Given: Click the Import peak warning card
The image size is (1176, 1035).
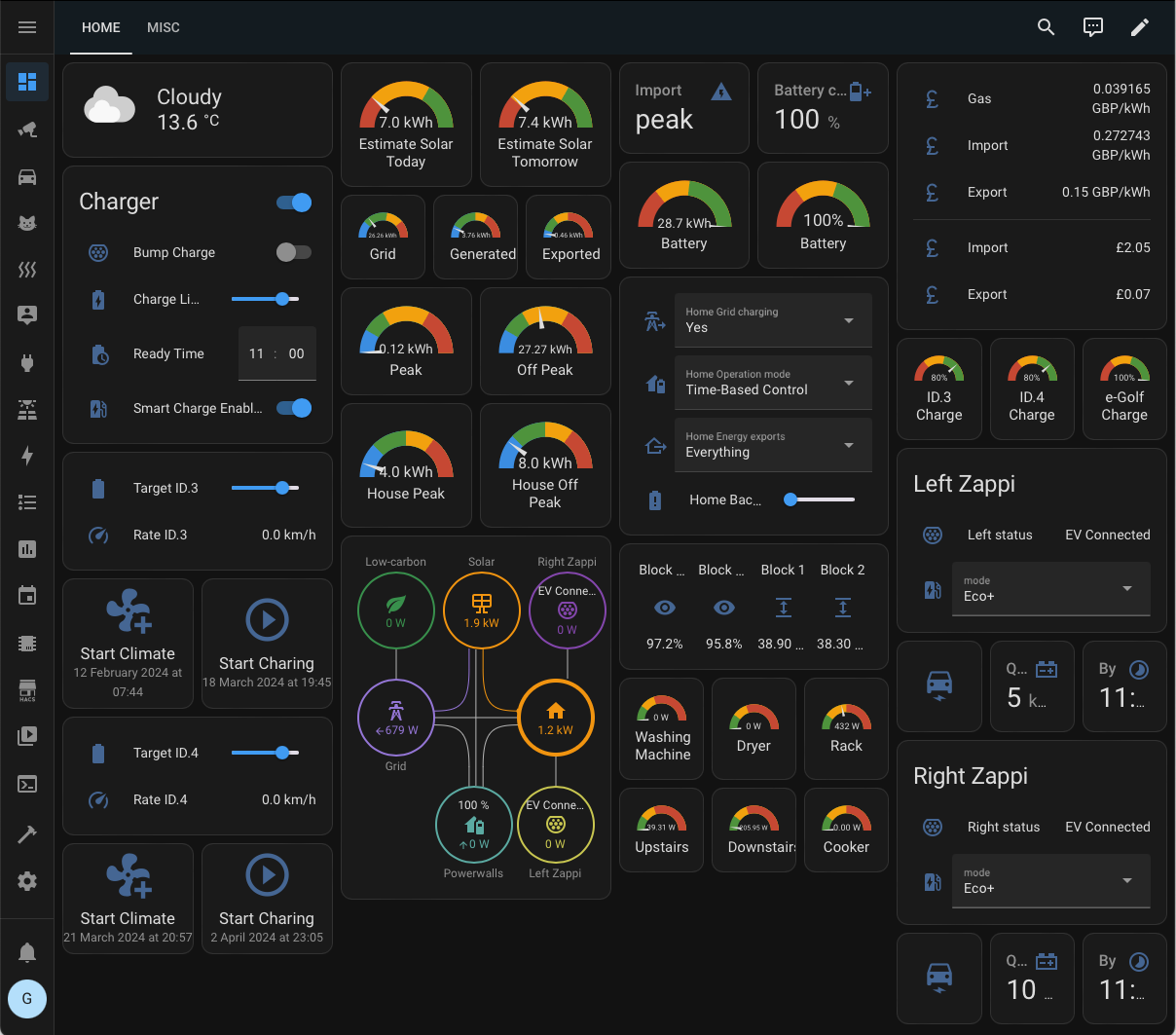Looking at the screenshot, I should click(x=684, y=108).
